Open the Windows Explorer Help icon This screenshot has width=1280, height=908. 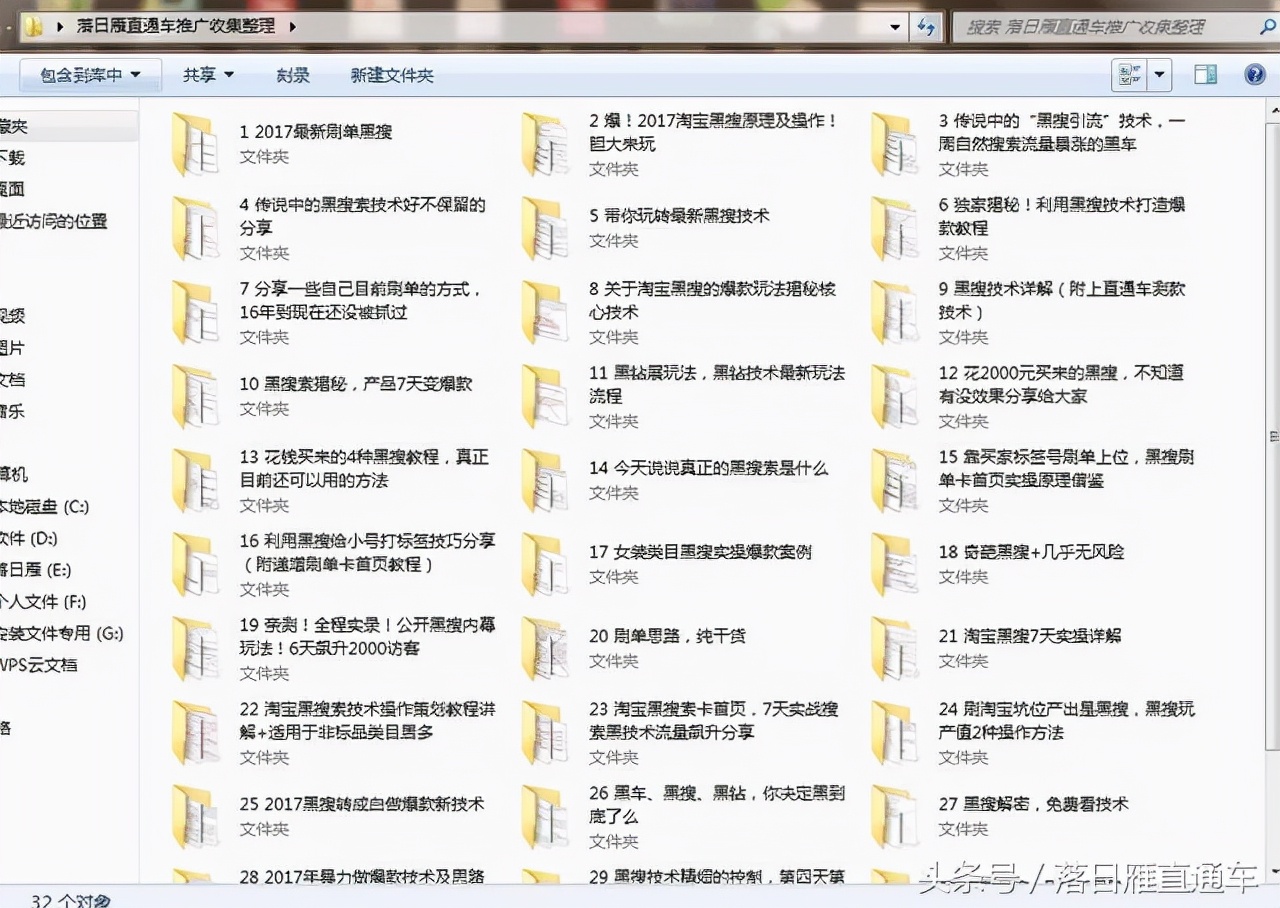click(x=1255, y=74)
